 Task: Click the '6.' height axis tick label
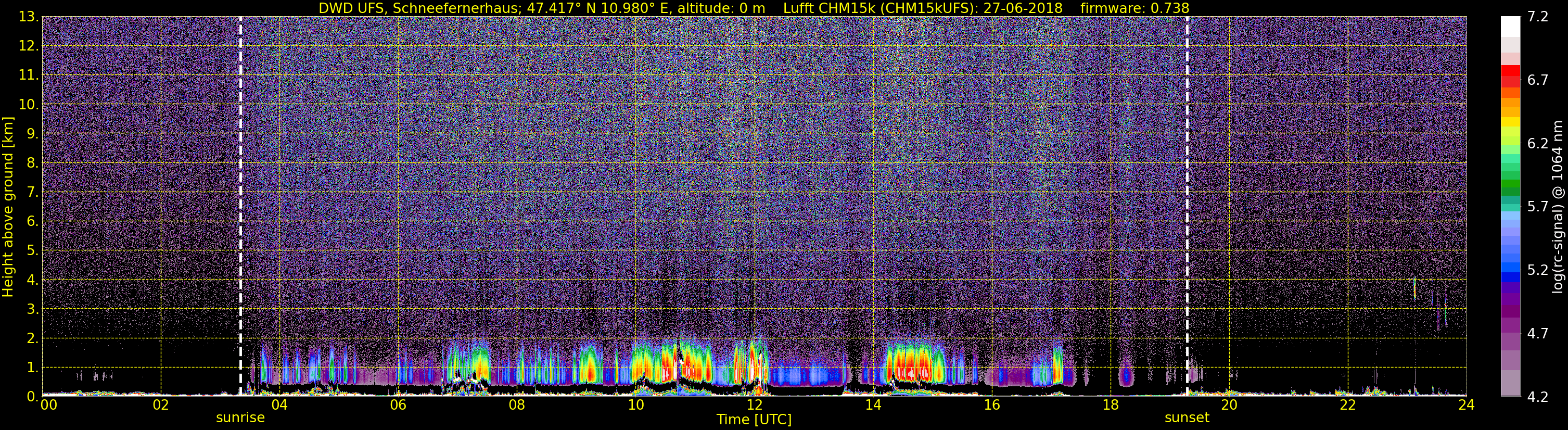pyautogui.click(x=32, y=221)
